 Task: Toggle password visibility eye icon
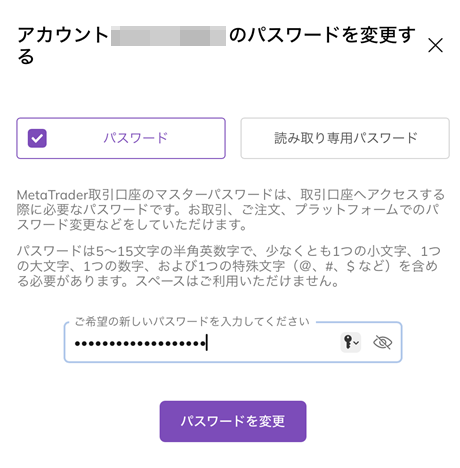click(382, 342)
